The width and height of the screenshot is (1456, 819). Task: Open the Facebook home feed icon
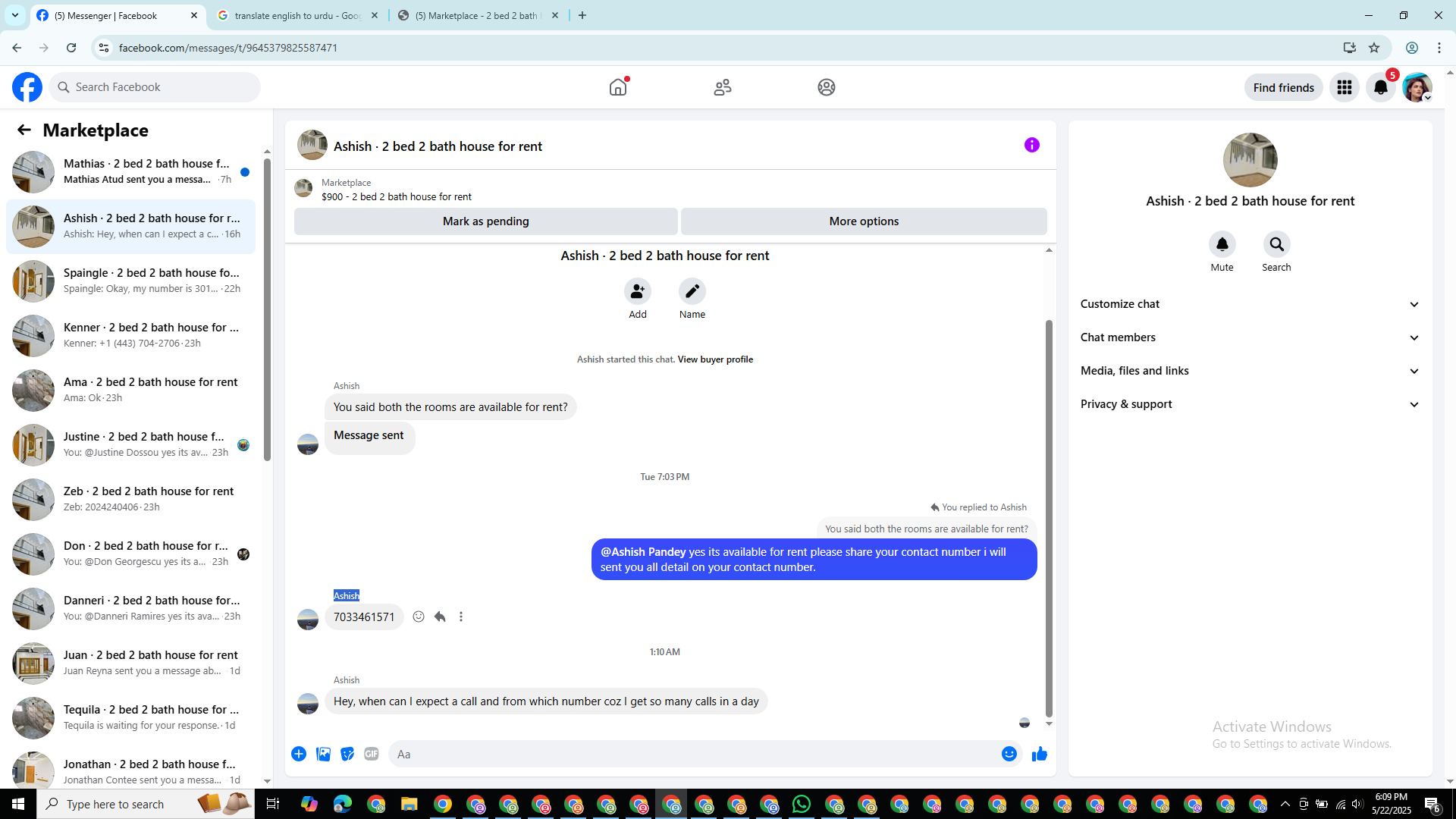click(618, 87)
